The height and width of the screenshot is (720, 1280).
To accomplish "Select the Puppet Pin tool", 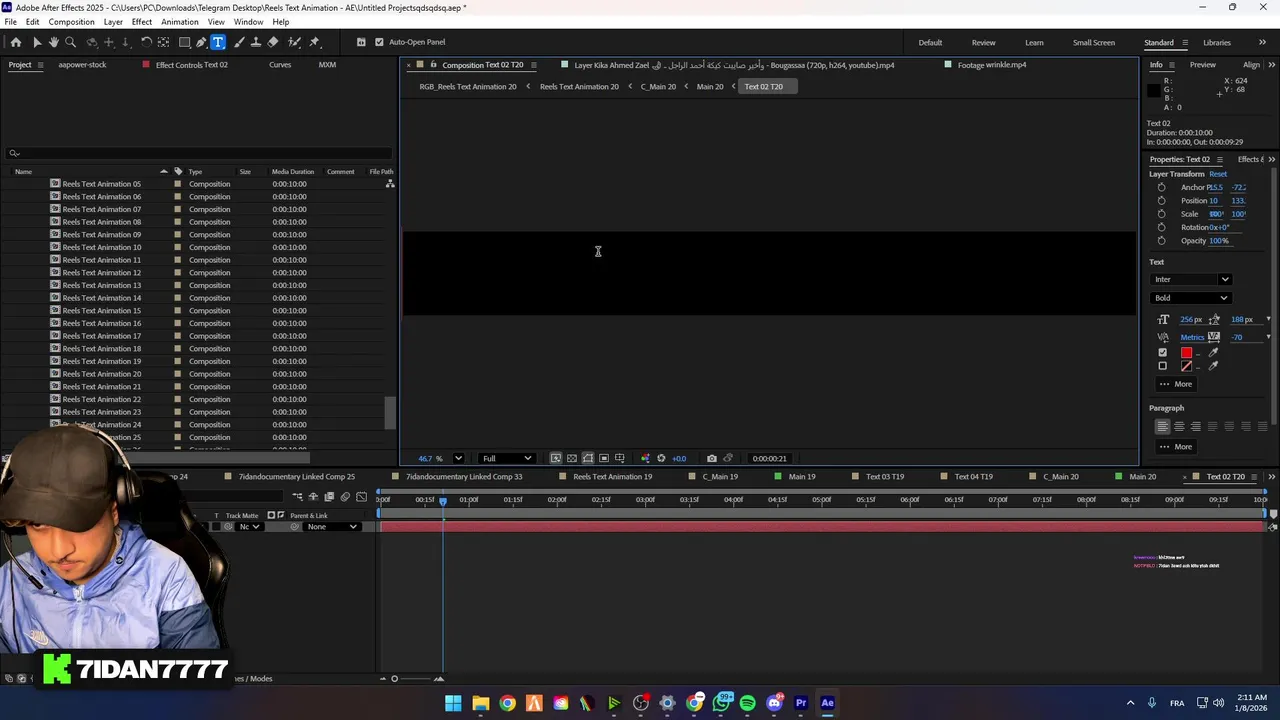I will 314,42.
